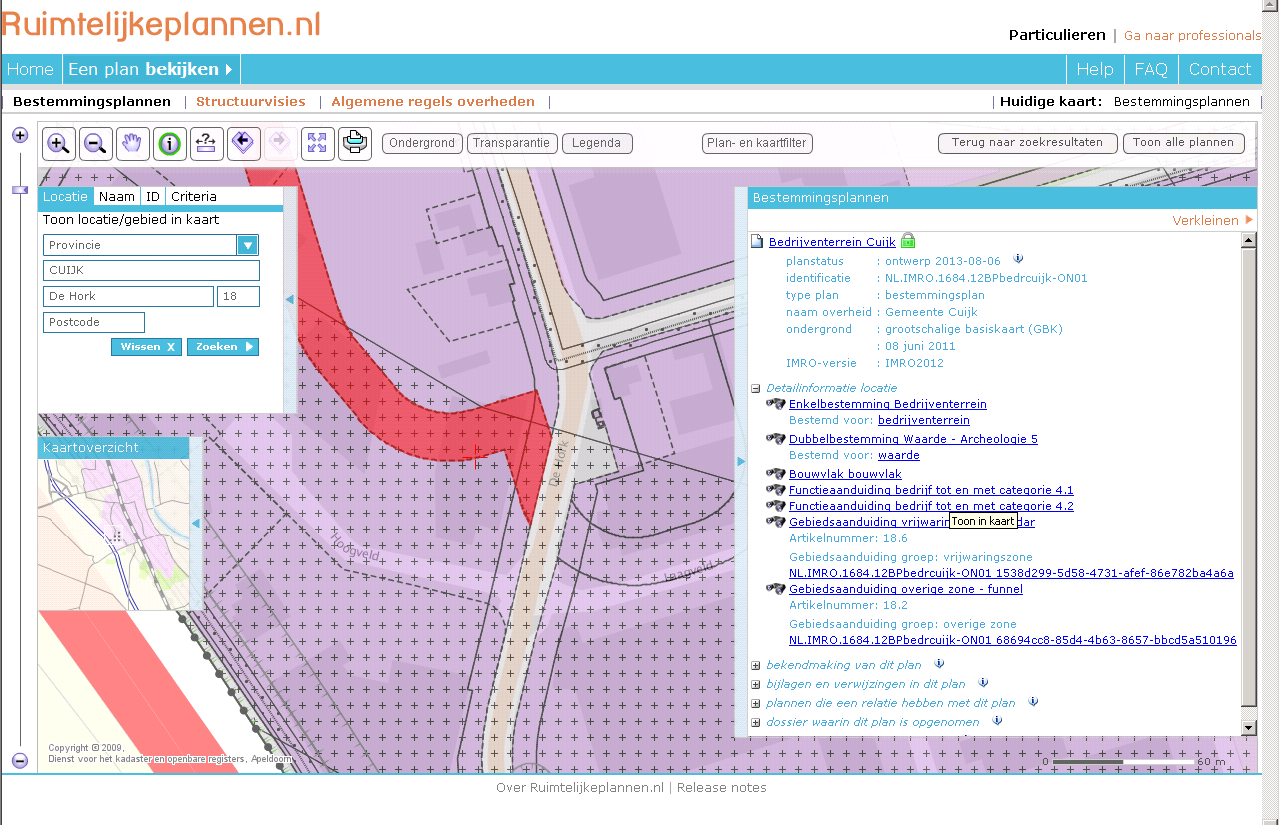
Task: Open the Ondergrond options
Action: click(423, 143)
